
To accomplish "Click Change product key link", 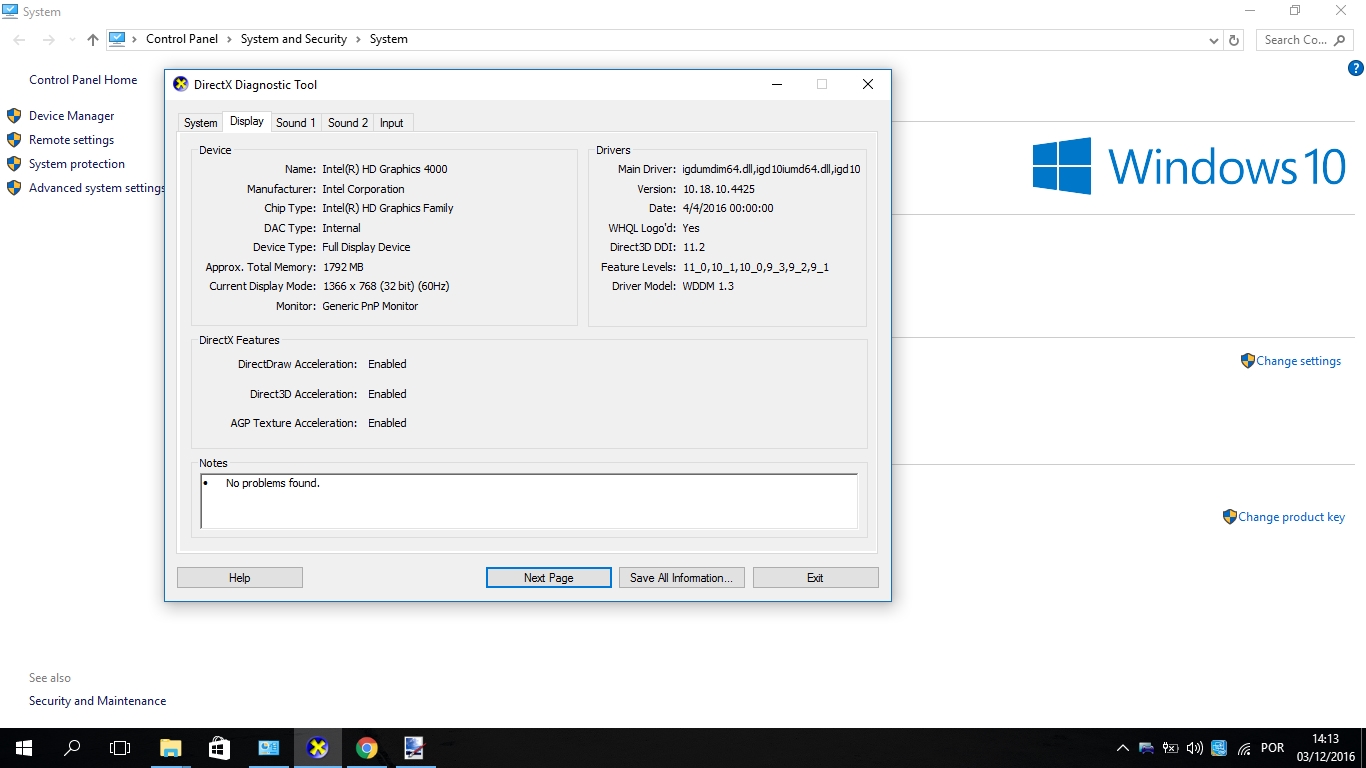I will [x=1291, y=517].
